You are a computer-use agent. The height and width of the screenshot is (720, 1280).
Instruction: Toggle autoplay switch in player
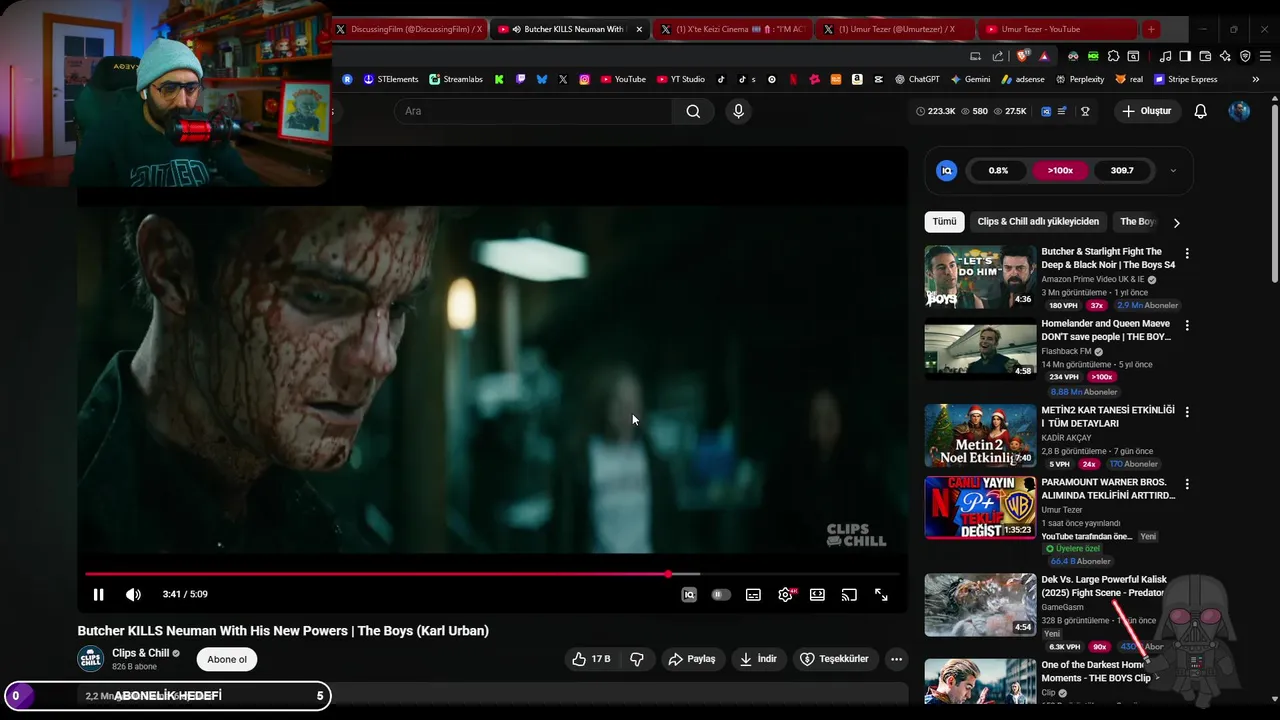click(720, 595)
